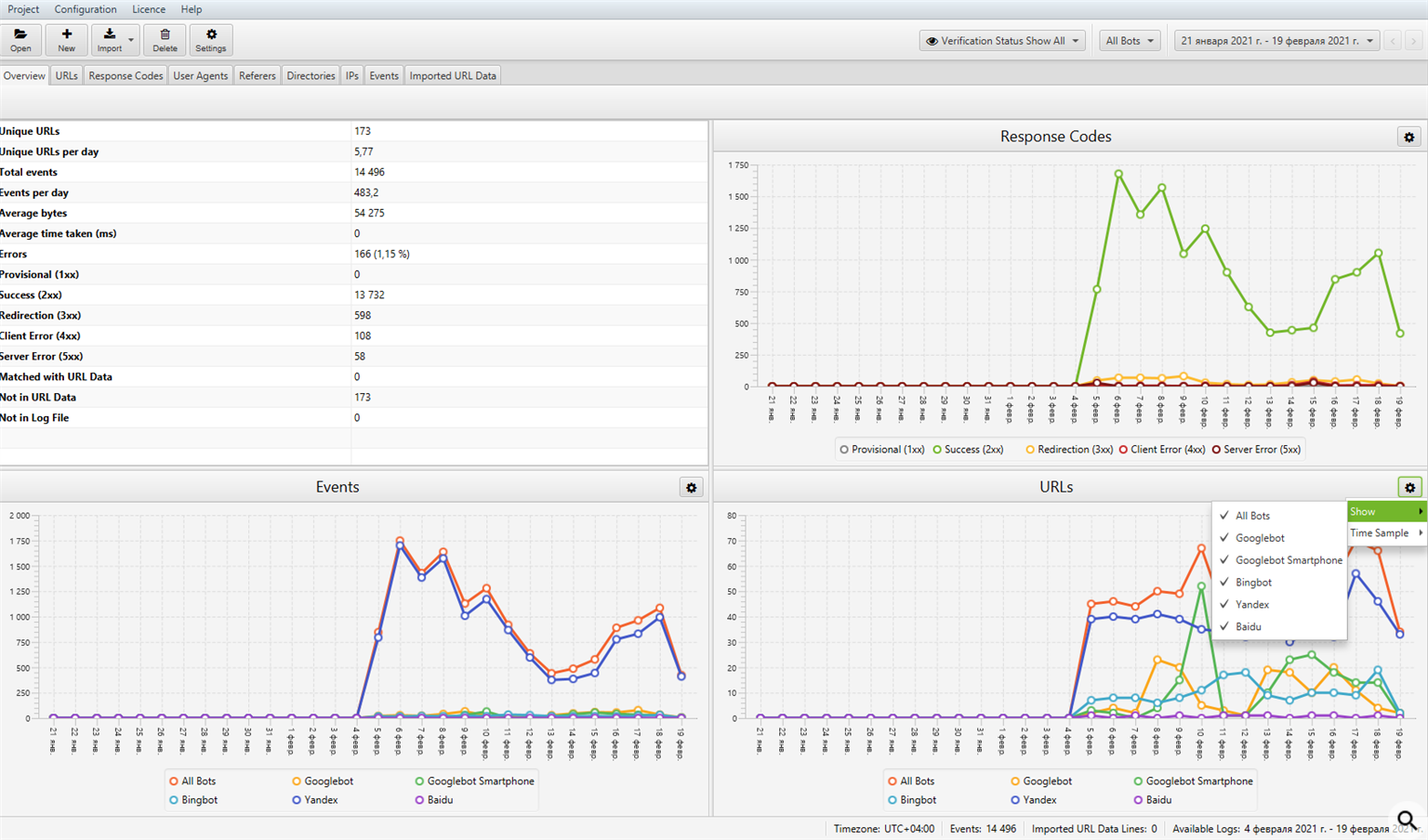This screenshot has height=840, width=1428.
Task: Select the Total events row
Action: (353, 172)
